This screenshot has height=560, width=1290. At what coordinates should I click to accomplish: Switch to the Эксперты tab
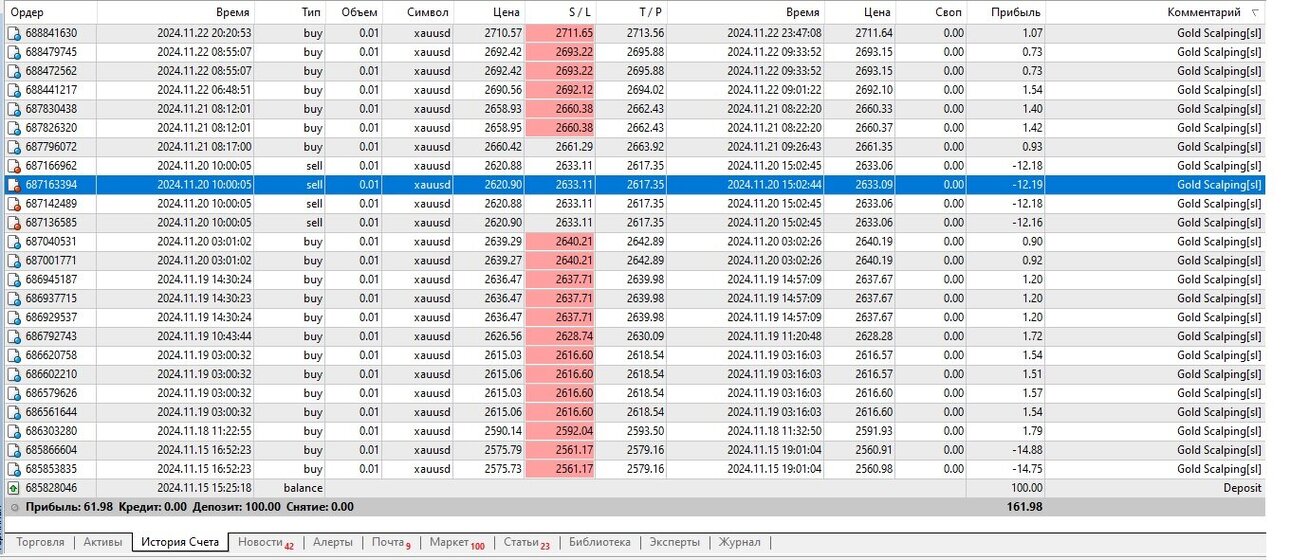(675, 542)
